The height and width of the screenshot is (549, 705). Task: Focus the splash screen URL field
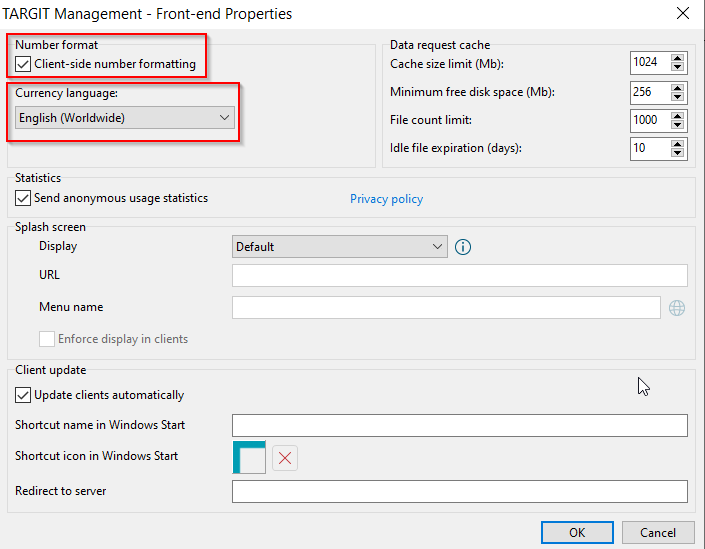460,275
